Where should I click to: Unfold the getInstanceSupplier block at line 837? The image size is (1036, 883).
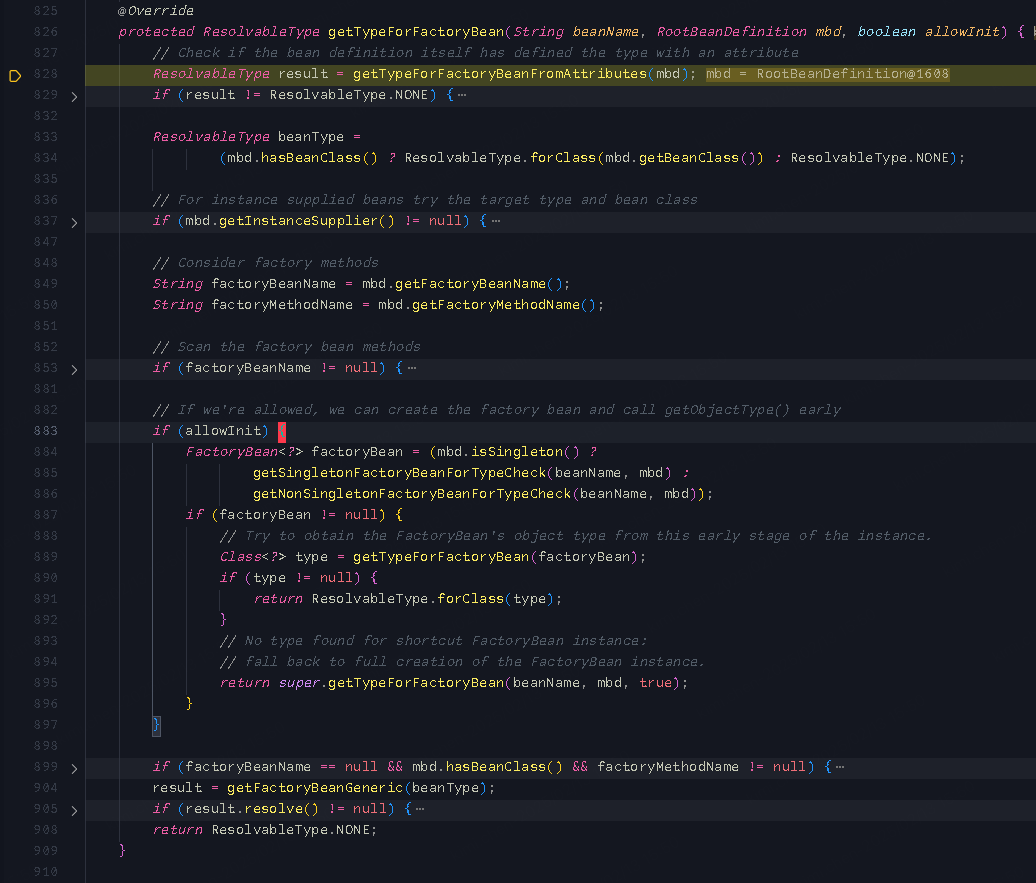click(x=74, y=223)
